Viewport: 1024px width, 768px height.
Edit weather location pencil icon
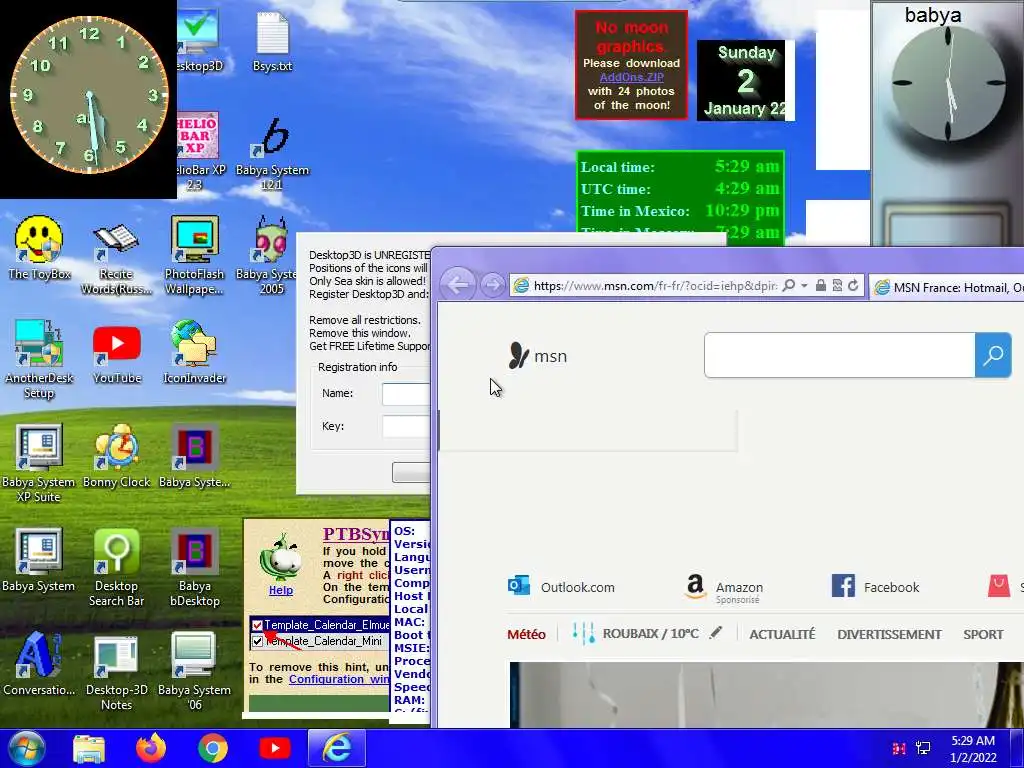[716, 632]
